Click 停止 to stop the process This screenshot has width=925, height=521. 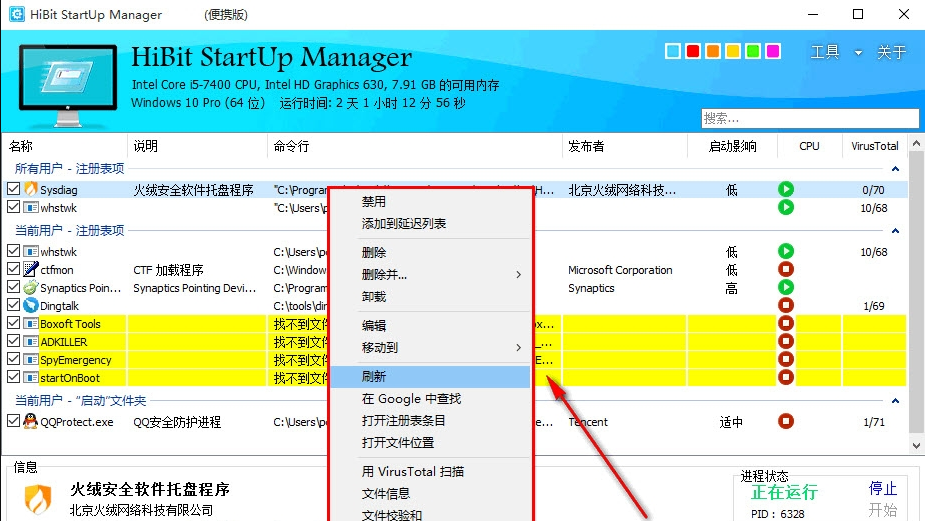click(883, 489)
